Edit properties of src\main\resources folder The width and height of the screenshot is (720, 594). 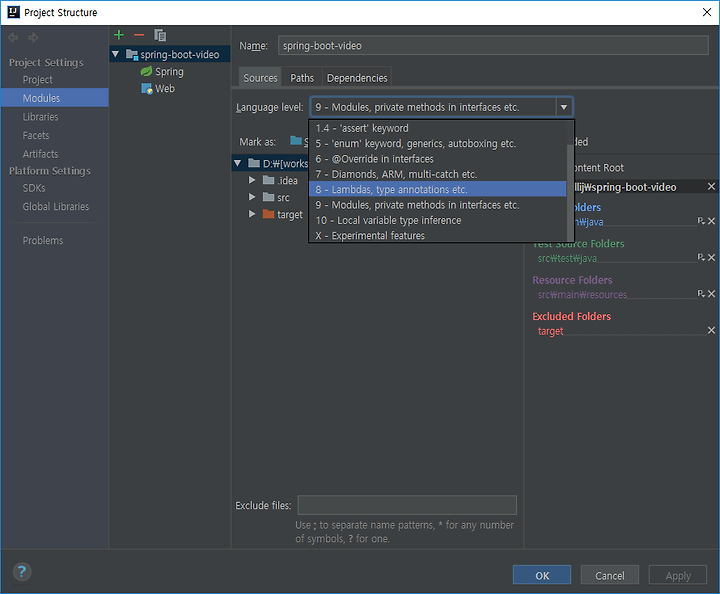click(701, 294)
